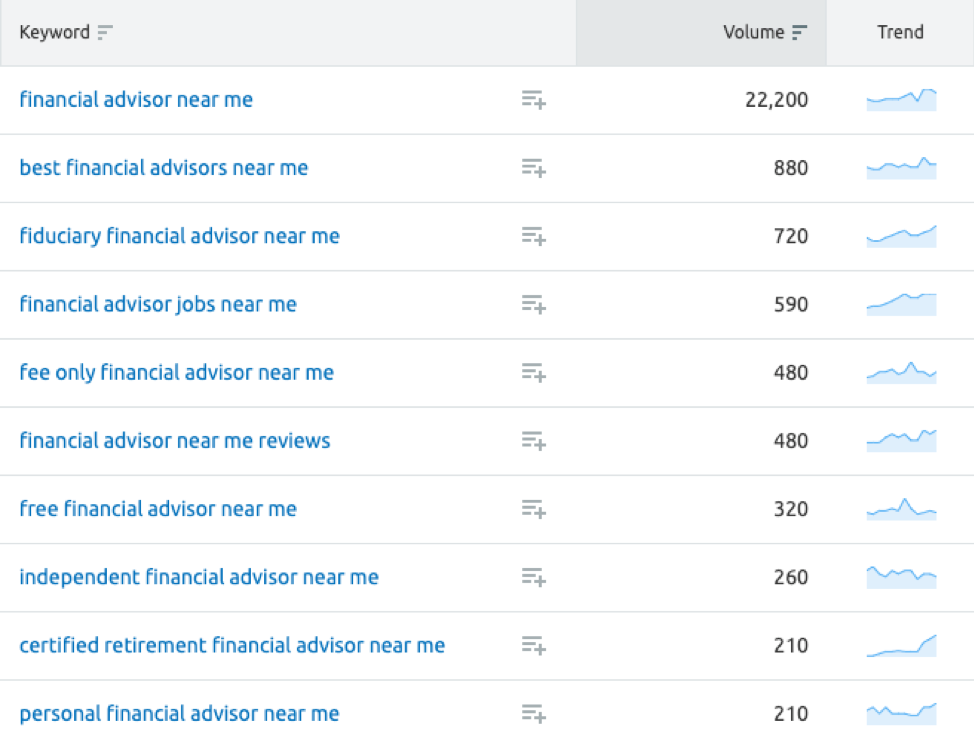Add "fee only financial advisor near me" to a list
This screenshot has width=974, height=745.
coord(532,372)
